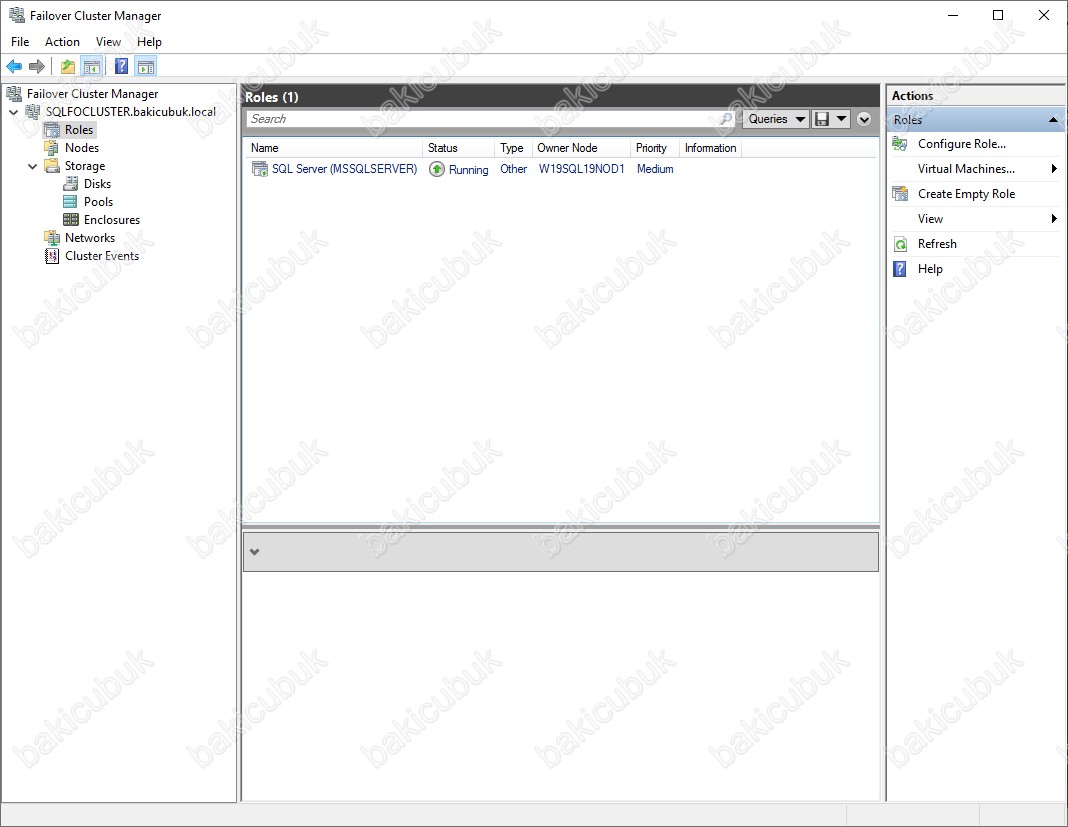Click the Refresh action label

(937, 244)
